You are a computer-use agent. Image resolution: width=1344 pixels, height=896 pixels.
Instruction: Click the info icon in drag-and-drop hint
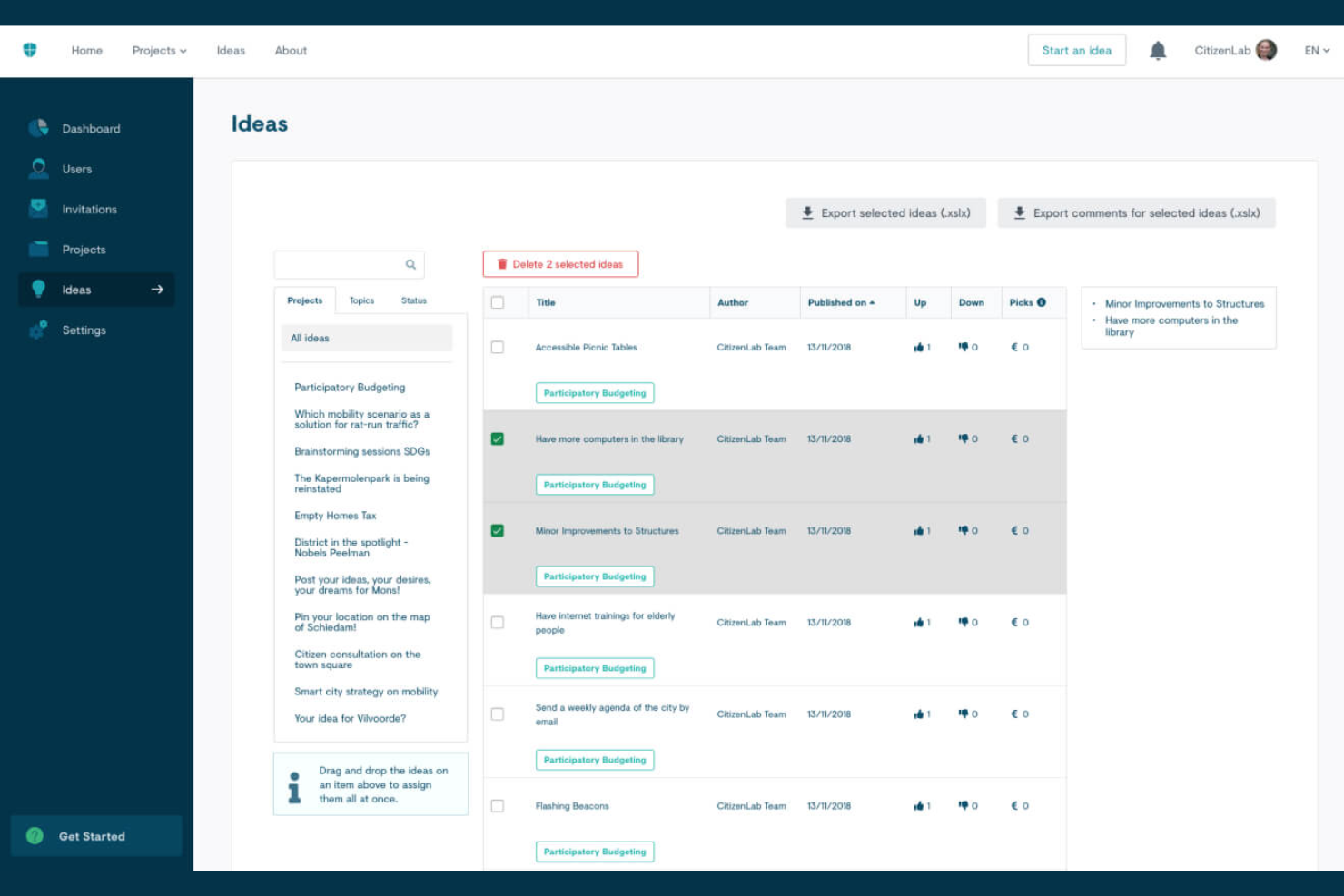click(x=294, y=787)
